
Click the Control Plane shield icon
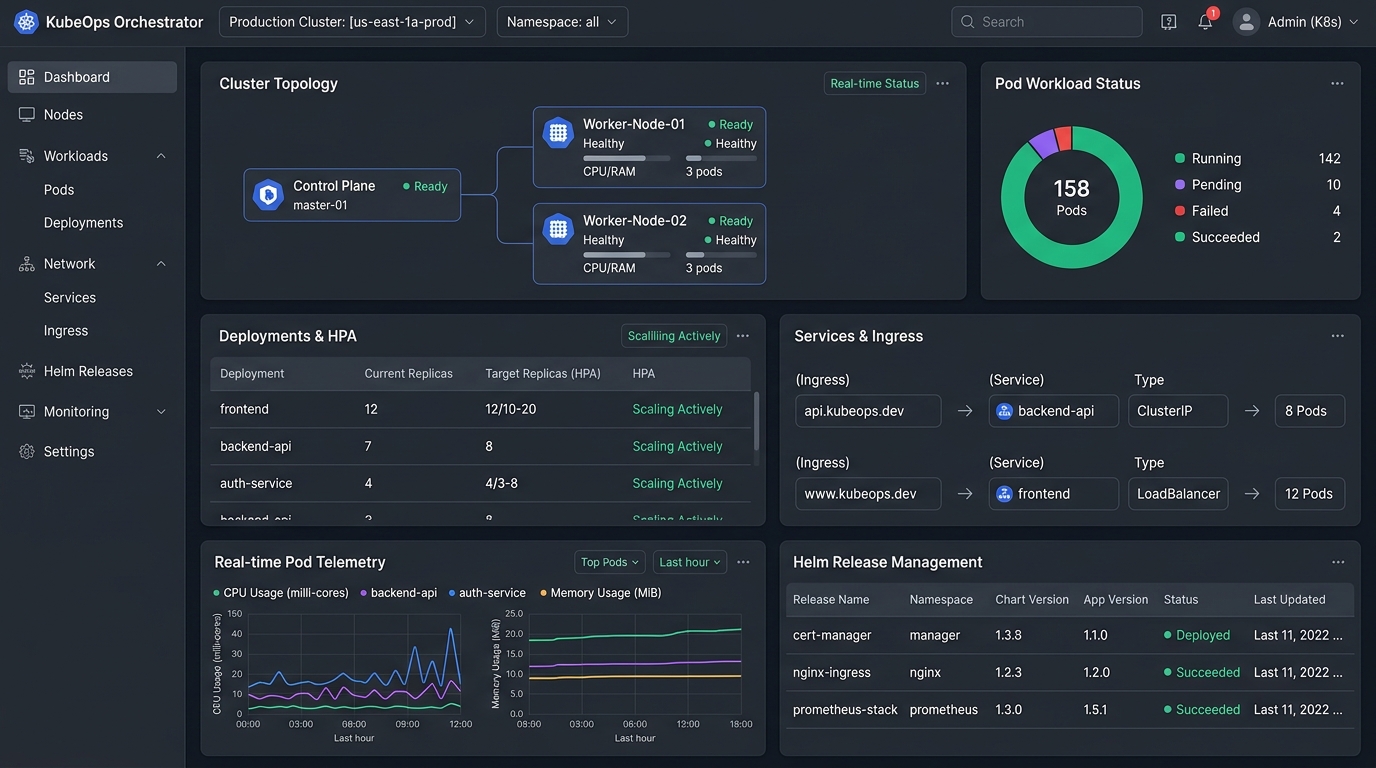(268, 194)
